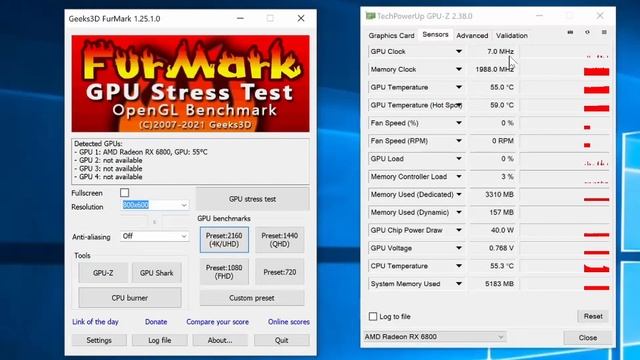Switch to the Validation tab

click(511, 36)
